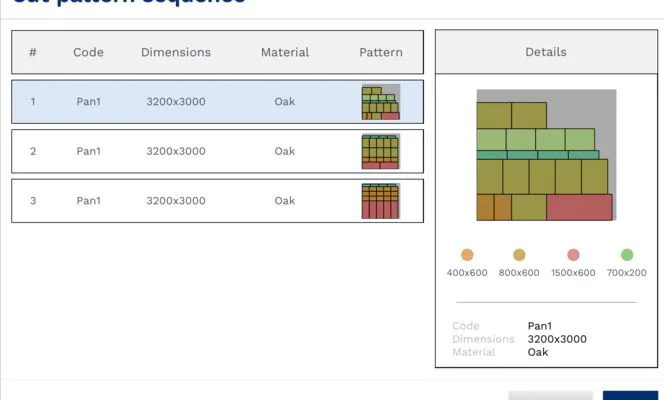This screenshot has height=400, width=664.
Task: Open the pattern thumbnail in row 3
Action: click(381, 201)
